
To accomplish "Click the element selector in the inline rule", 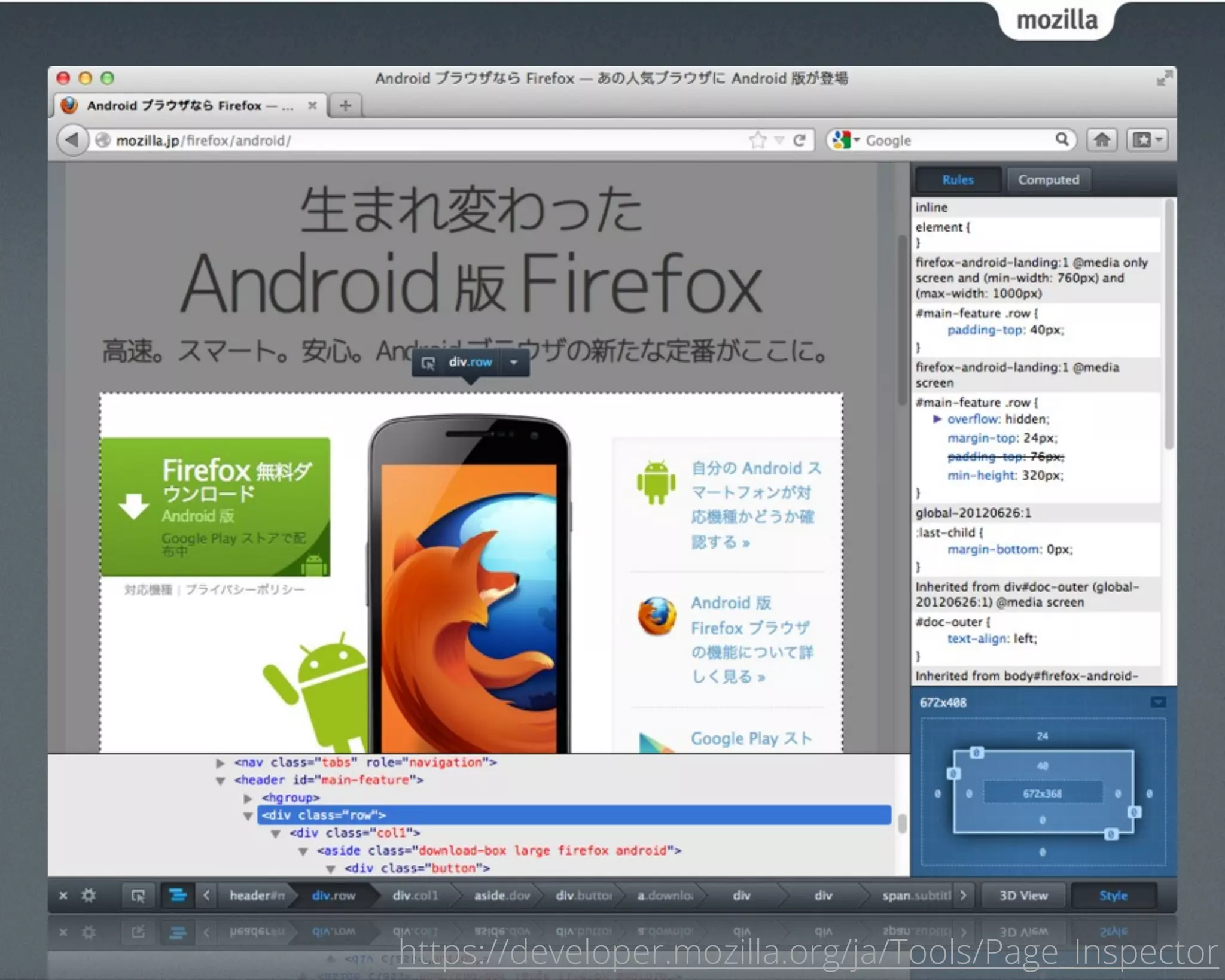I will click(938, 227).
